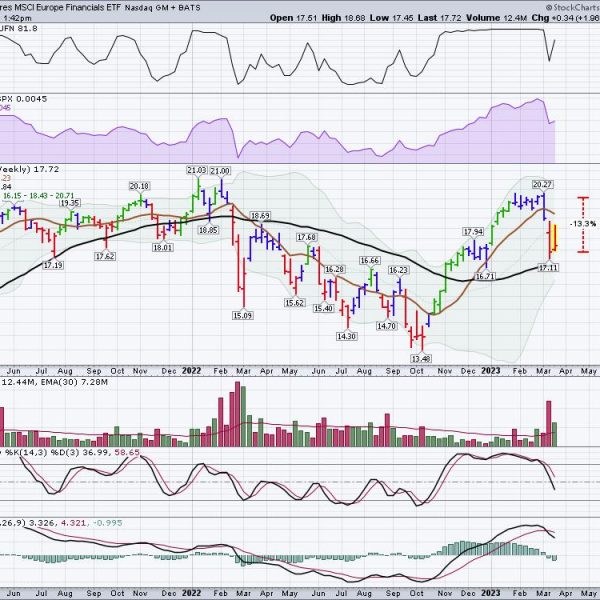This screenshot has width=600, height=600.
Task: Select the 13.48 bottom price label
Action: [x=421, y=359]
